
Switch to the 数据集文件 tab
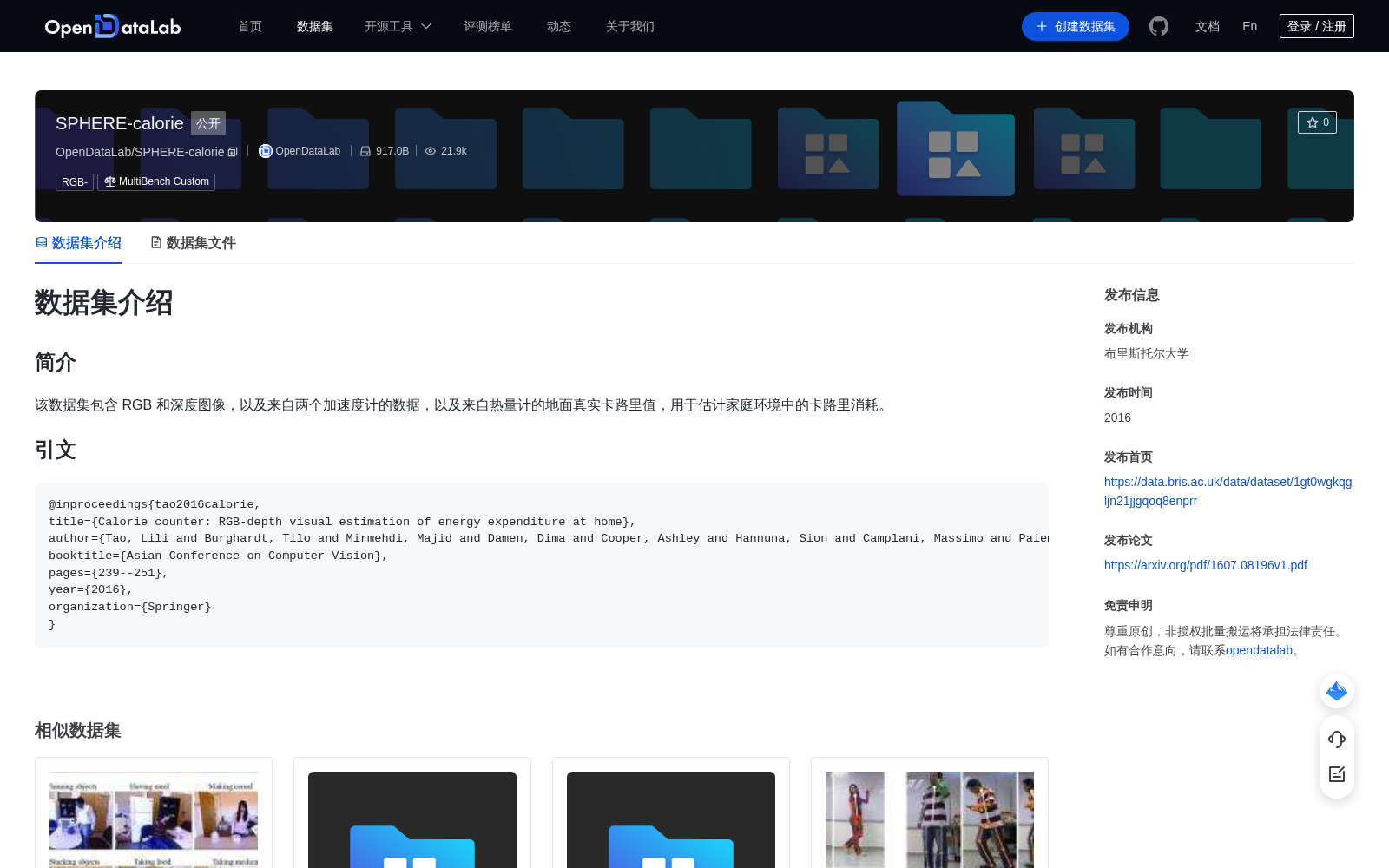(193, 243)
